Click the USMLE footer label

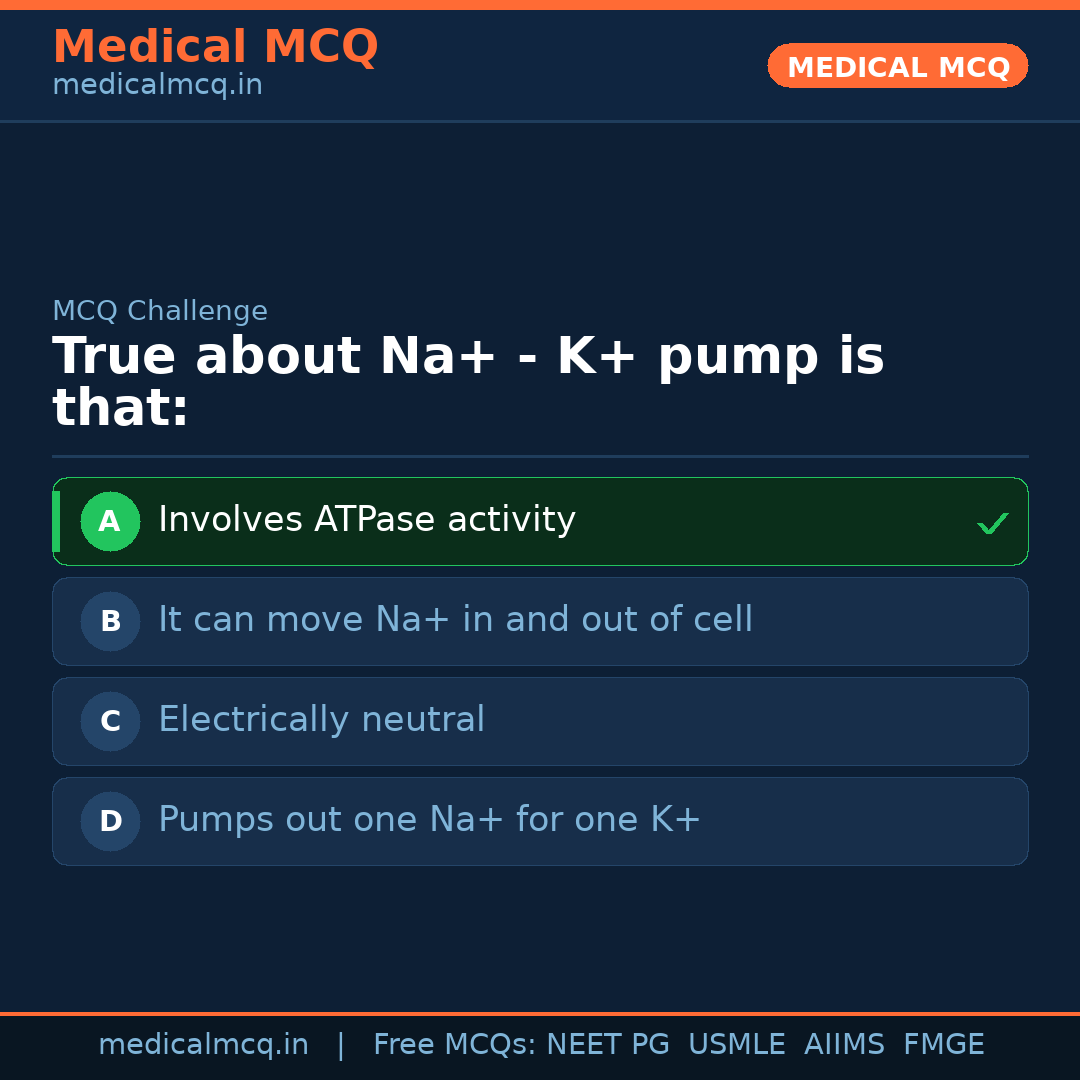(x=736, y=1045)
